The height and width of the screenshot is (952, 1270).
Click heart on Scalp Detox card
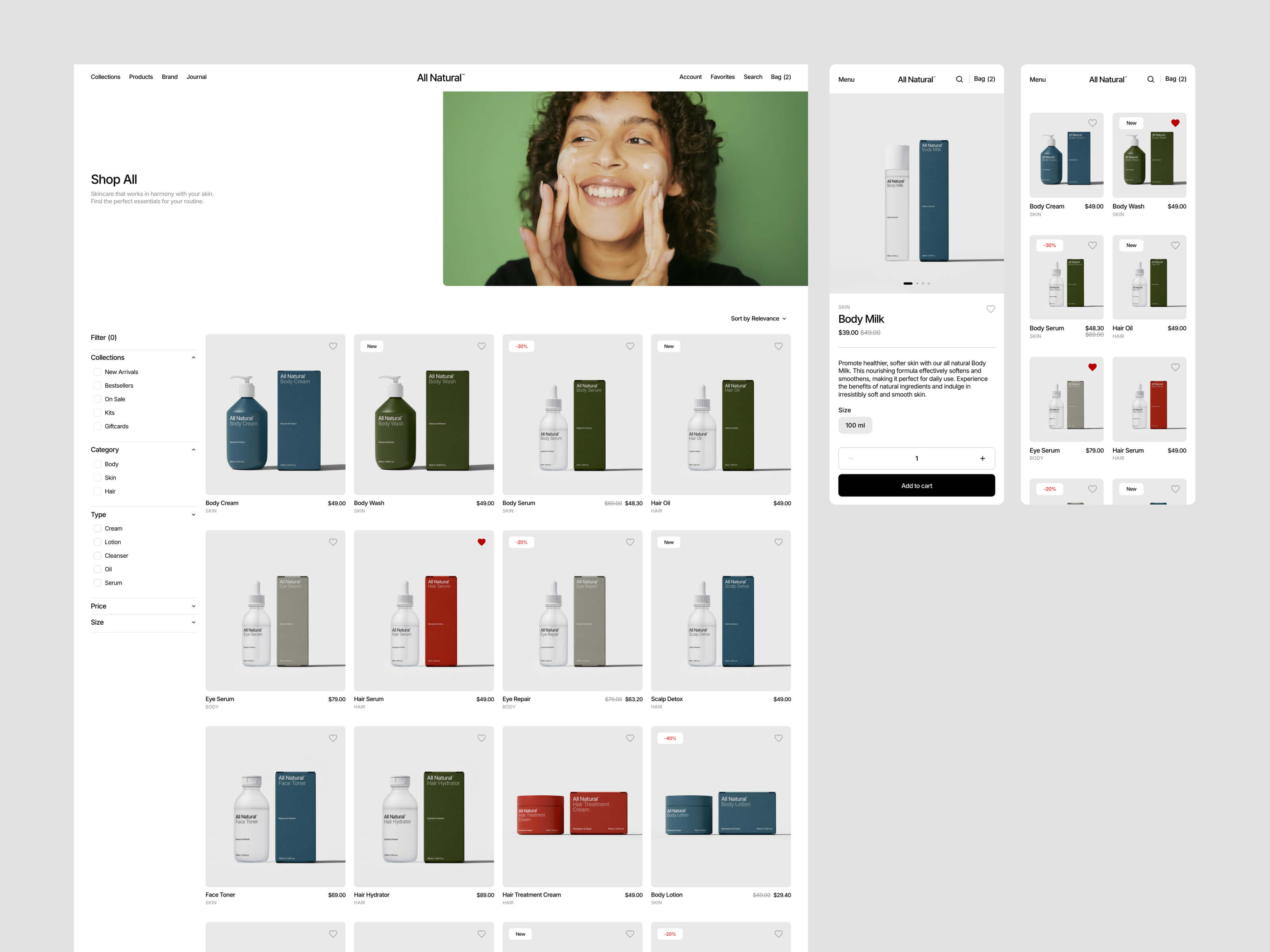(x=778, y=542)
